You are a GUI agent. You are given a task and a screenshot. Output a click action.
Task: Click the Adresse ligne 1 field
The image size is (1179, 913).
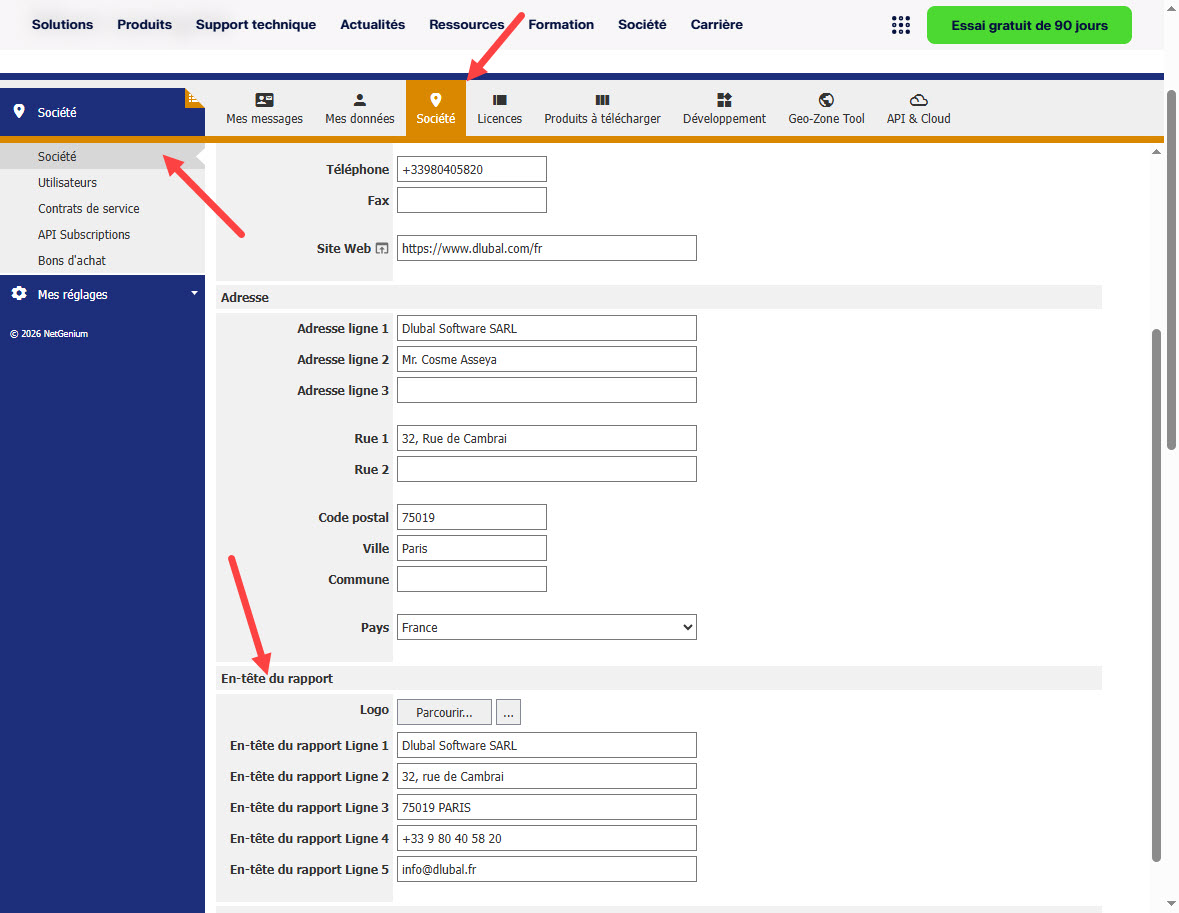(x=547, y=328)
